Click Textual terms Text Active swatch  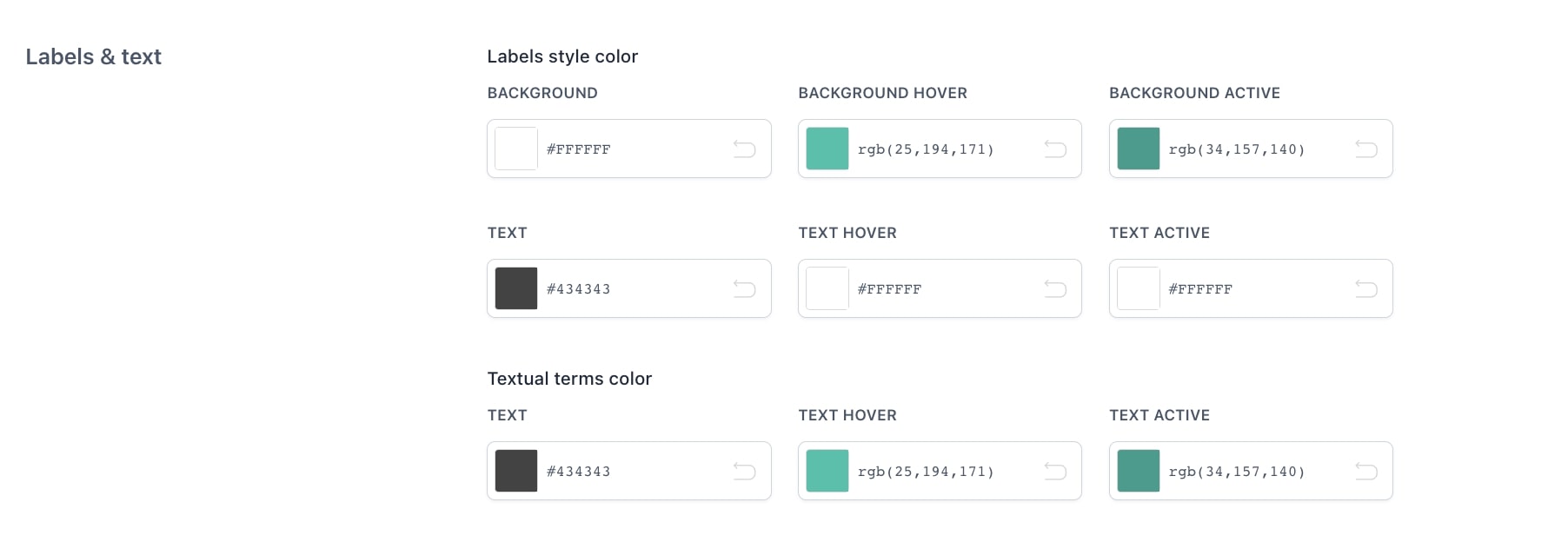1139,472
